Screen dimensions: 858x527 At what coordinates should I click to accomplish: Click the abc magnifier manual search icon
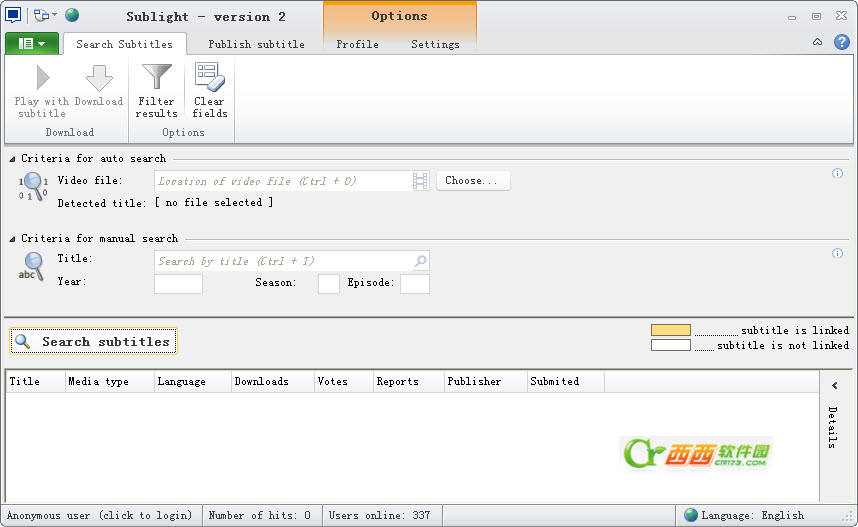[31, 267]
